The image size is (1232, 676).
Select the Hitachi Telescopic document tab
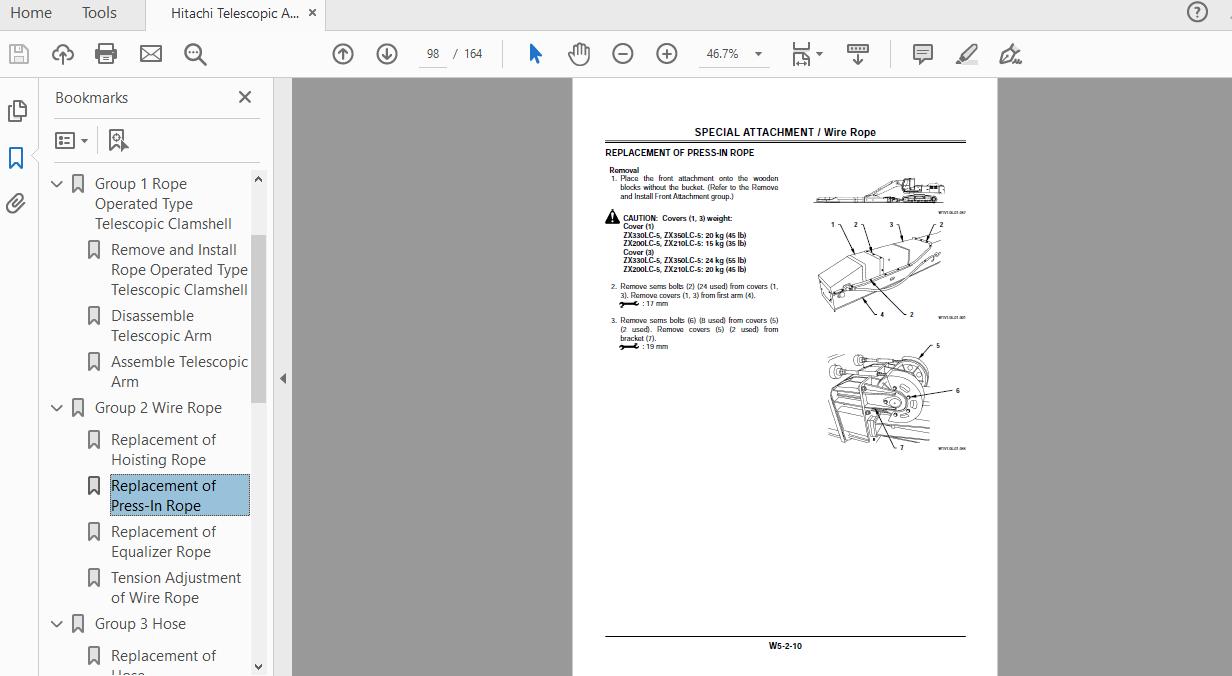coord(234,14)
